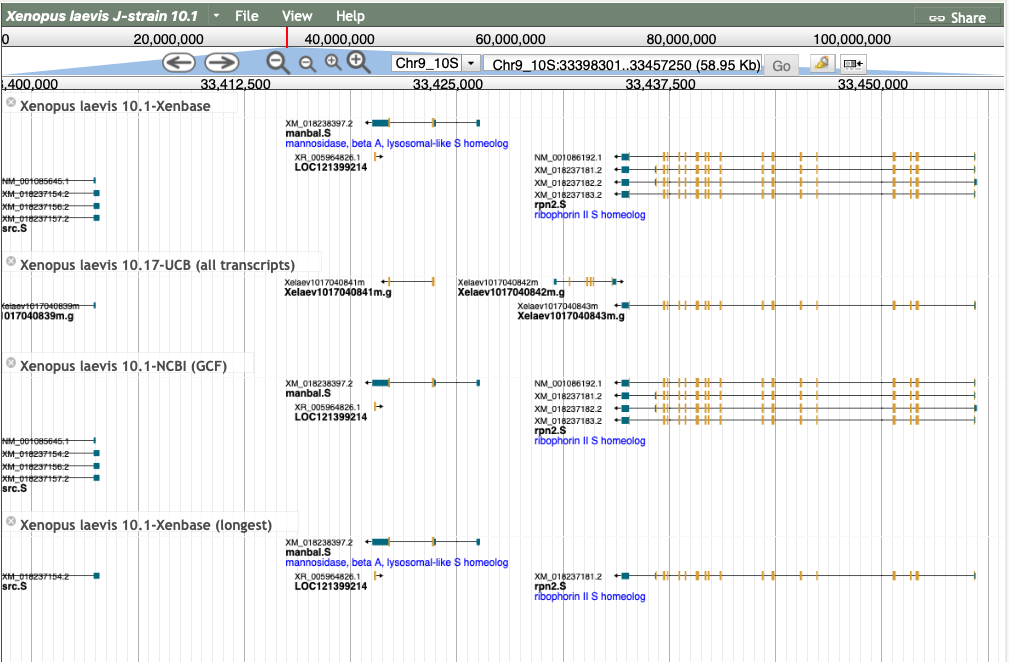Click the Share button
1009x662 pixels.
point(957,17)
